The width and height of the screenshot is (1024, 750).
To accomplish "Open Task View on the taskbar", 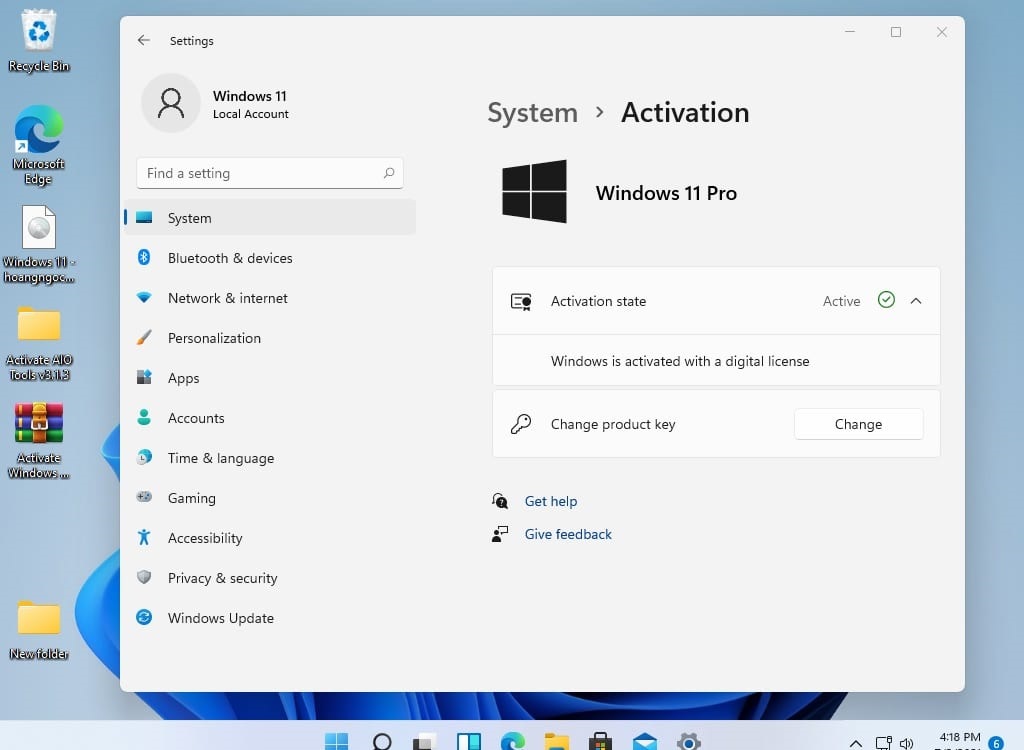I will 424,742.
